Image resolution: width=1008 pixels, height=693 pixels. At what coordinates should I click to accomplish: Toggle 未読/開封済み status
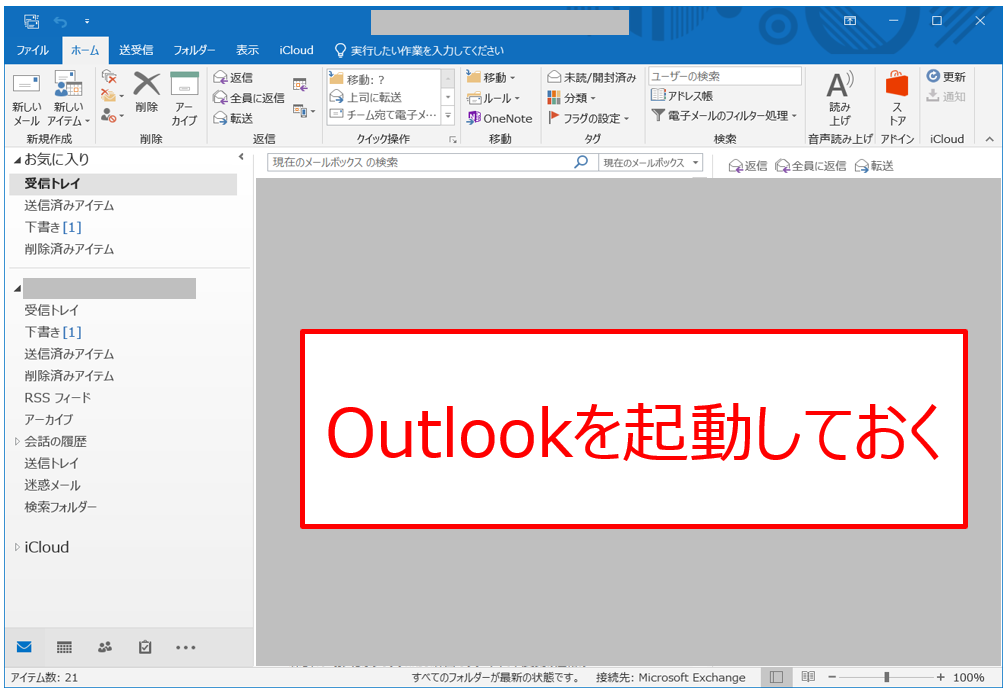point(591,78)
